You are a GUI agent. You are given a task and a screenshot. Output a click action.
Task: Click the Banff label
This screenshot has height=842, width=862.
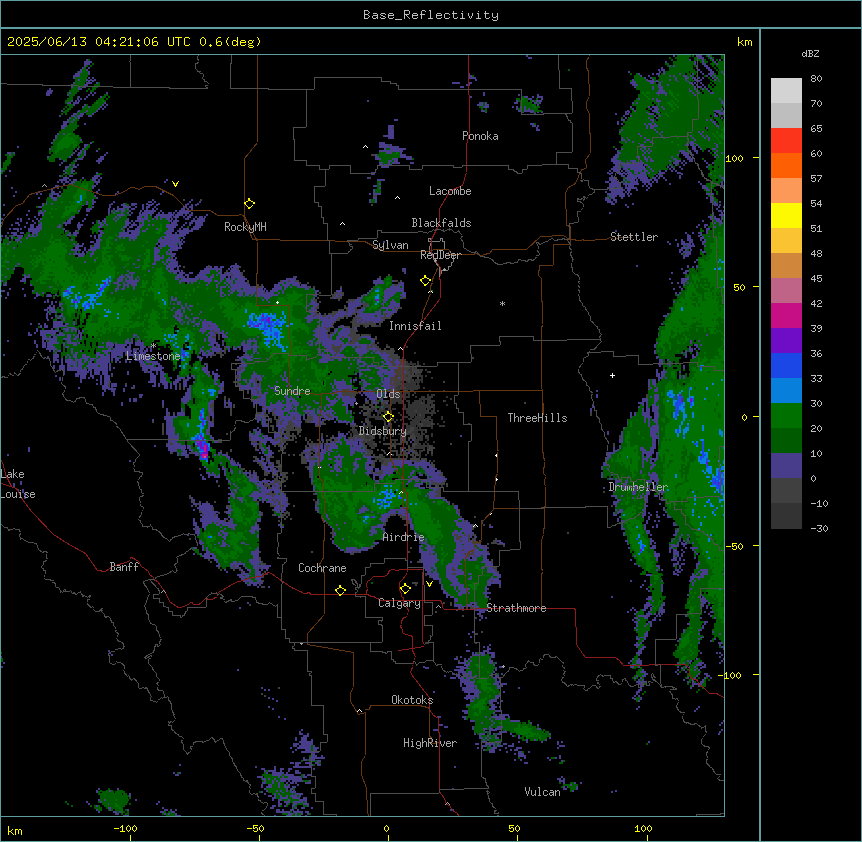pos(124,567)
